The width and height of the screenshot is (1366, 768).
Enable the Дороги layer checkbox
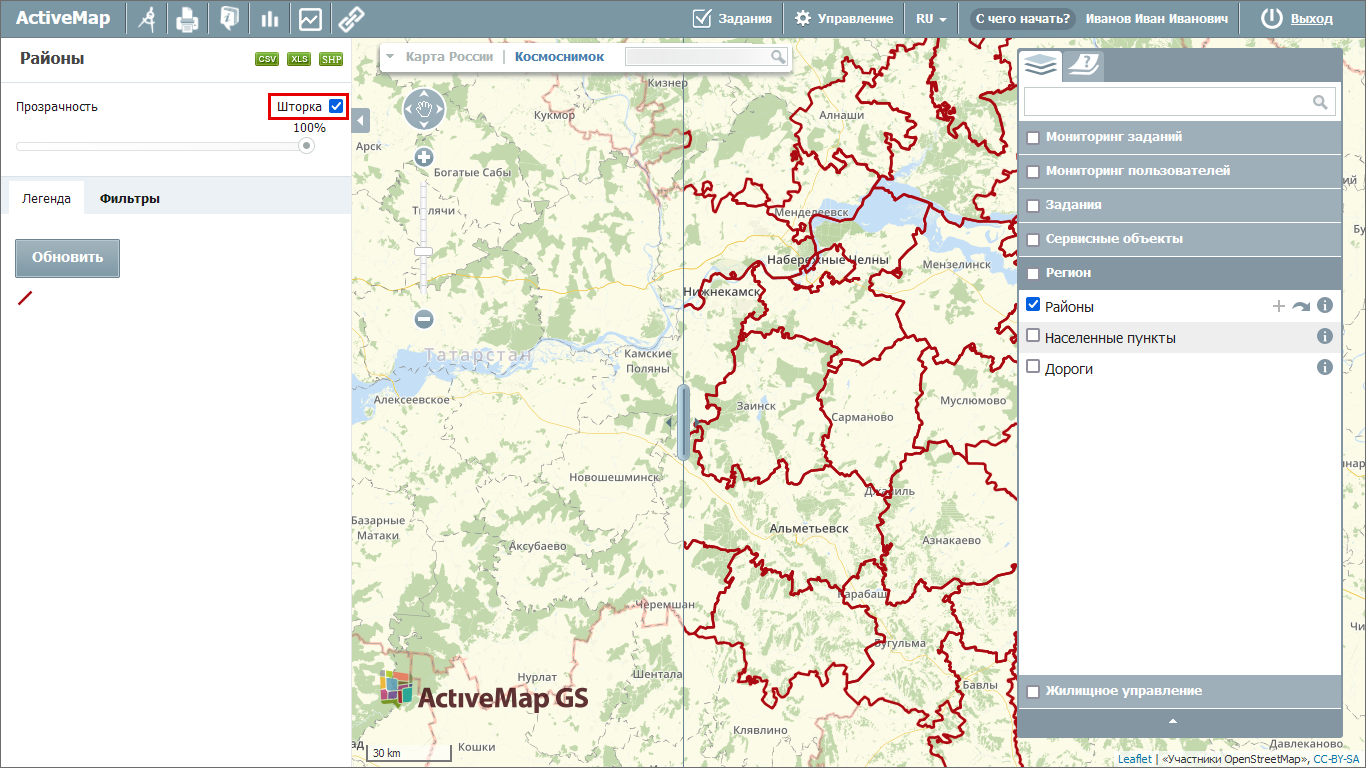[x=1034, y=367]
